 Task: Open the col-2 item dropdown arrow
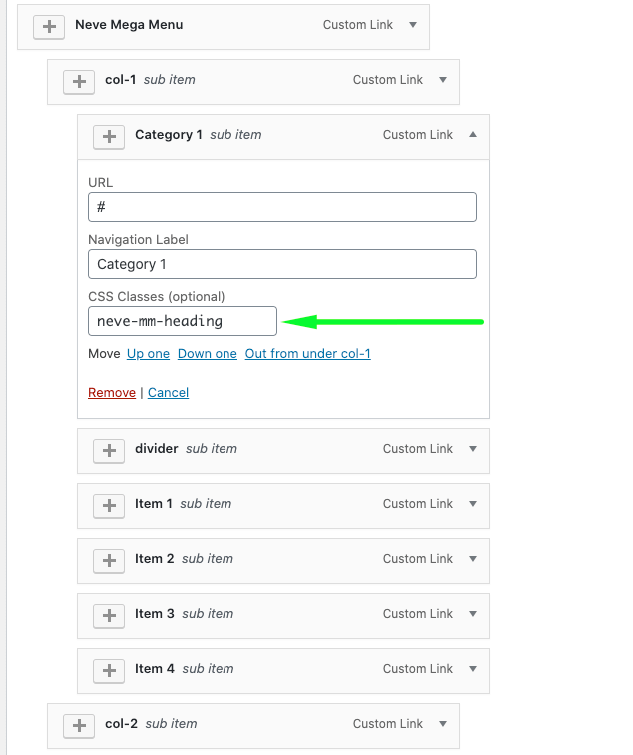pyautogui.click(x=443, y=724)
